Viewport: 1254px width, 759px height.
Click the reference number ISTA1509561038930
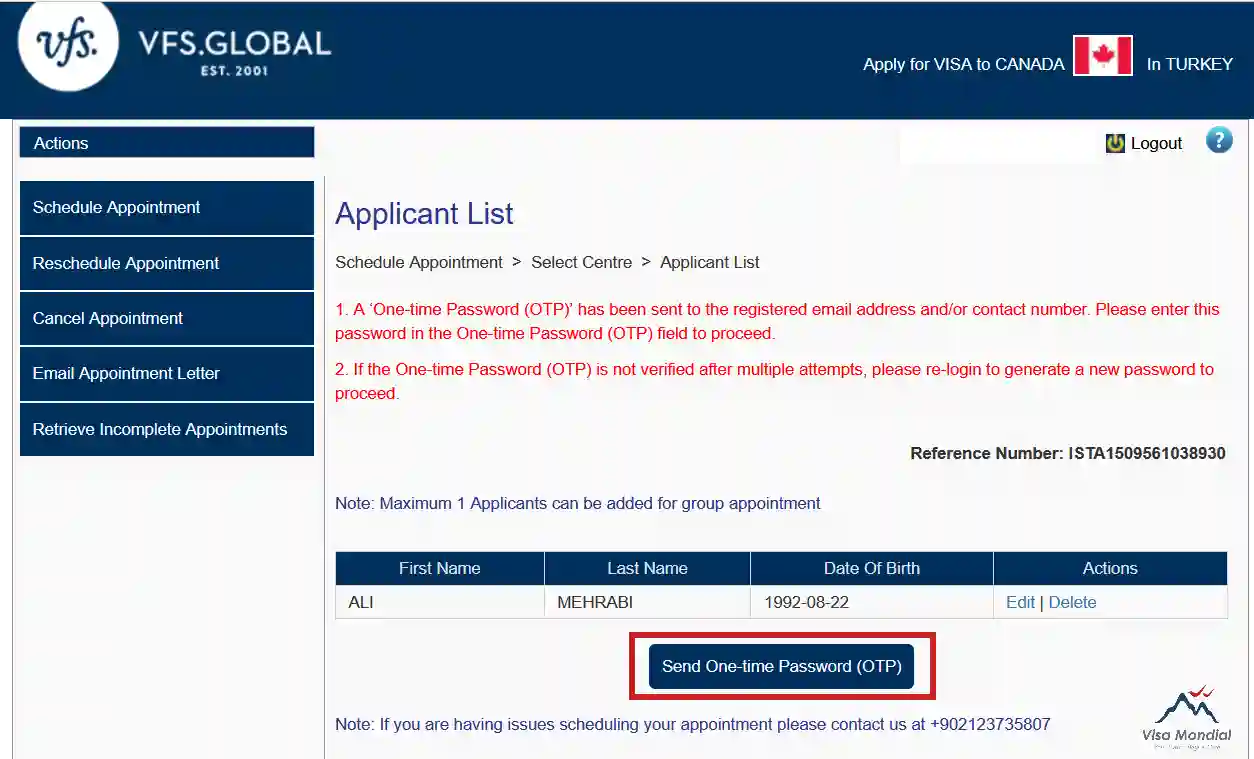(x=1146, y=453)
